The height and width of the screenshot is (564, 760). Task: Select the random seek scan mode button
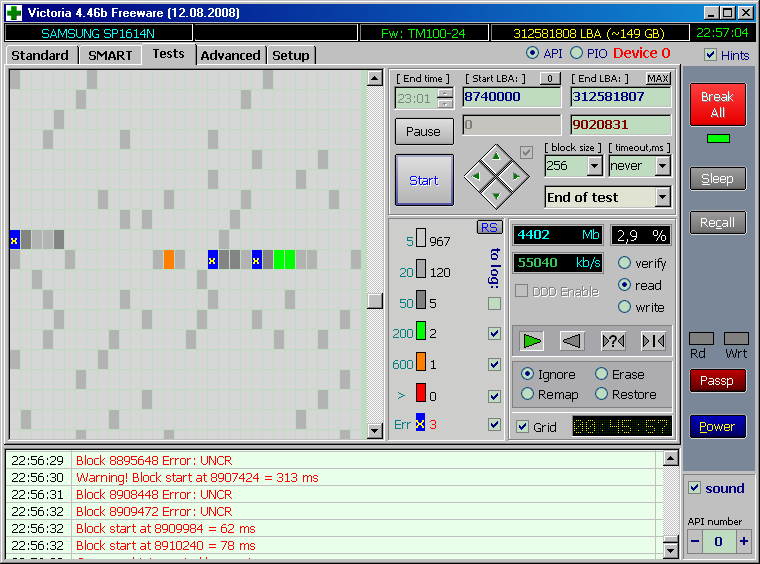pyautogui.click(x=613, y=341)
